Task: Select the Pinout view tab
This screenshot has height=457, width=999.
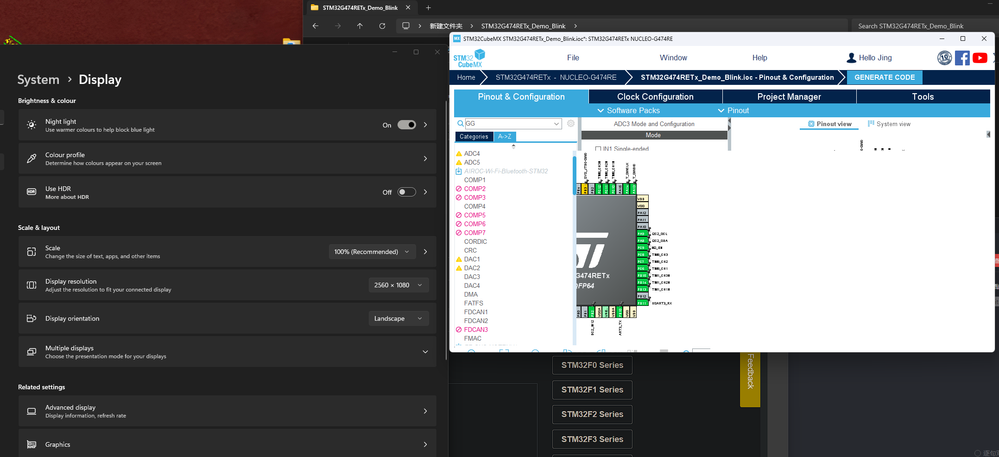Action: [x=829, y=124]
